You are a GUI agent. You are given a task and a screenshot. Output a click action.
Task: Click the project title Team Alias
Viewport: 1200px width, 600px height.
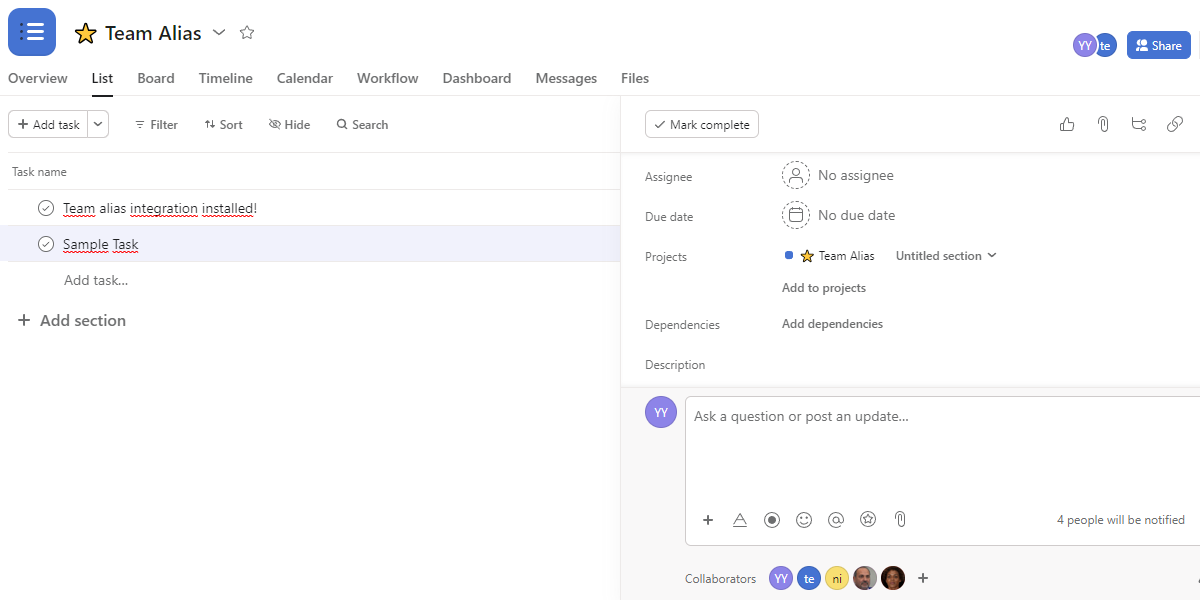(x=153, y=33)
